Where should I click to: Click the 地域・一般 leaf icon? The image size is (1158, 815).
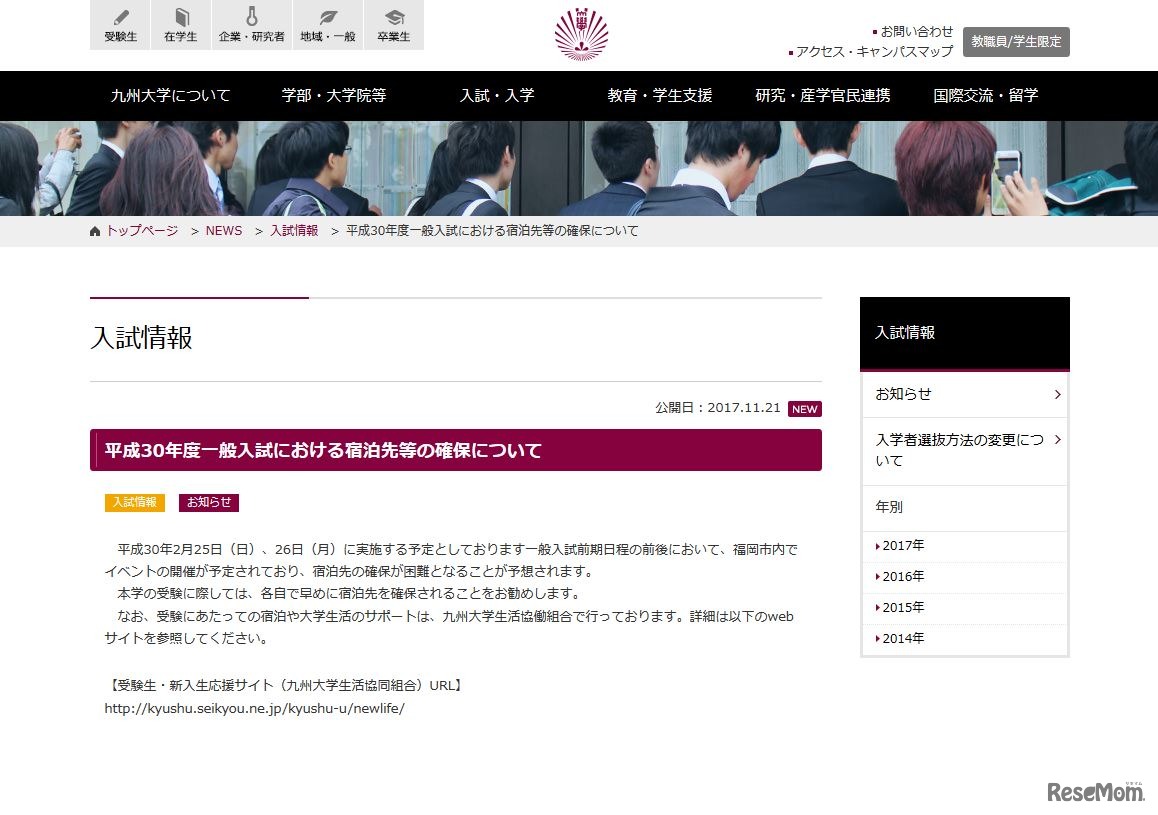(x=327, y=24)
